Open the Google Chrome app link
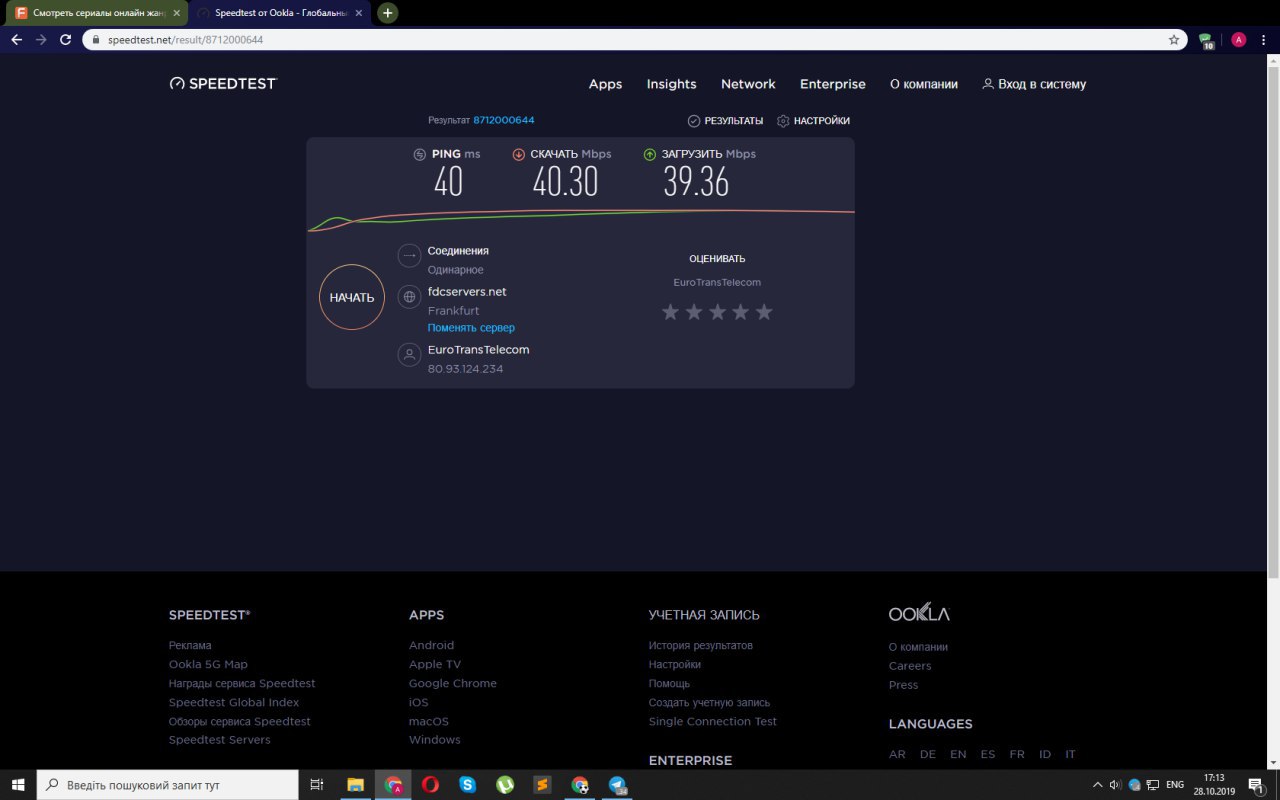This screenshot has width=1280, height=800. 453,684
